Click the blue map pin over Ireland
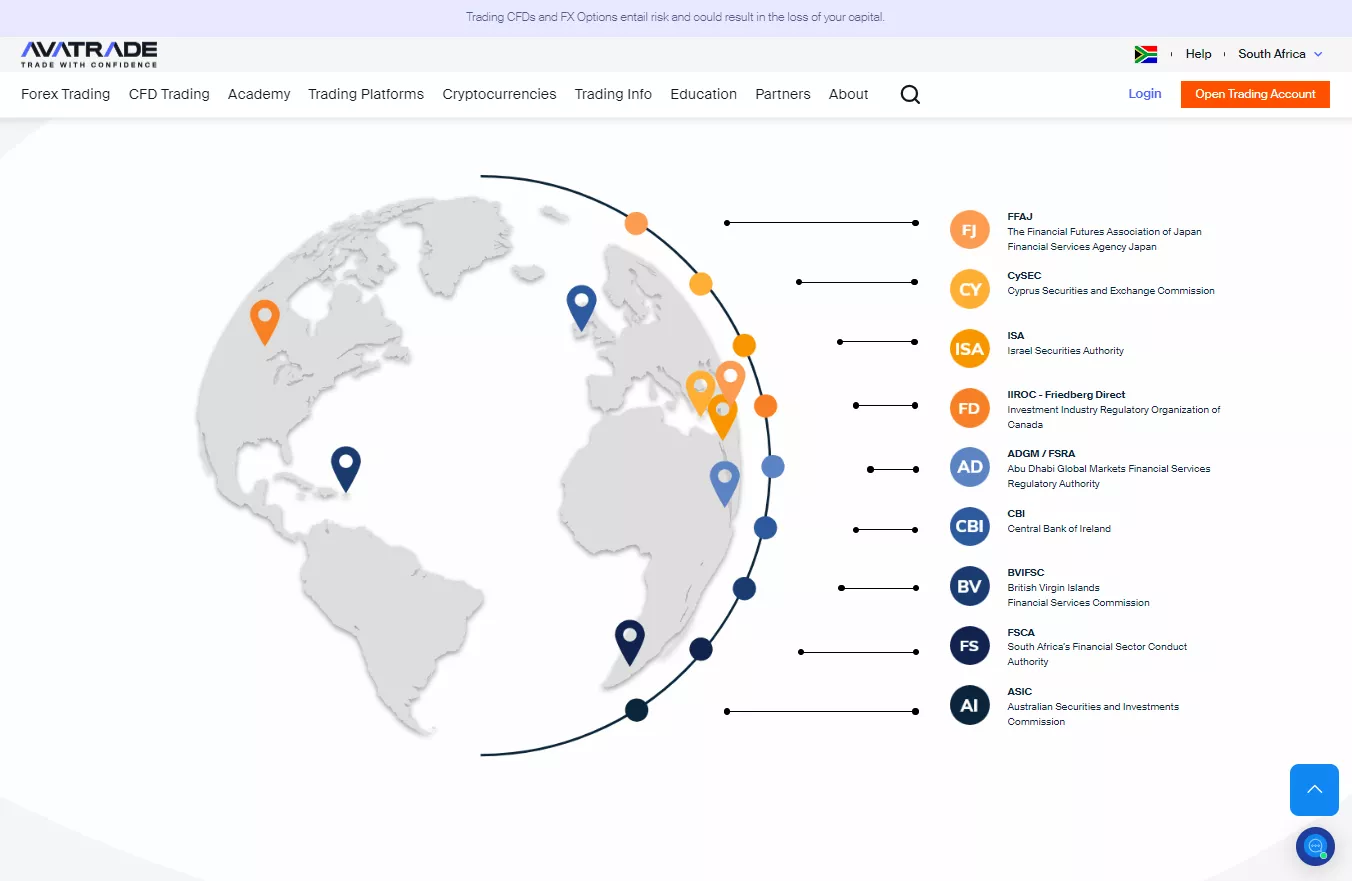 point(581,307)
